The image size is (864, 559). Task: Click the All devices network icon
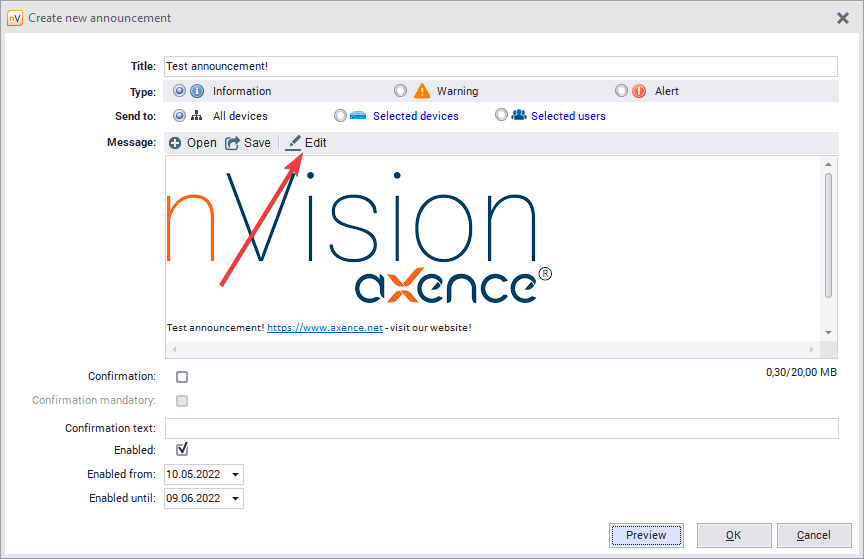197,116
